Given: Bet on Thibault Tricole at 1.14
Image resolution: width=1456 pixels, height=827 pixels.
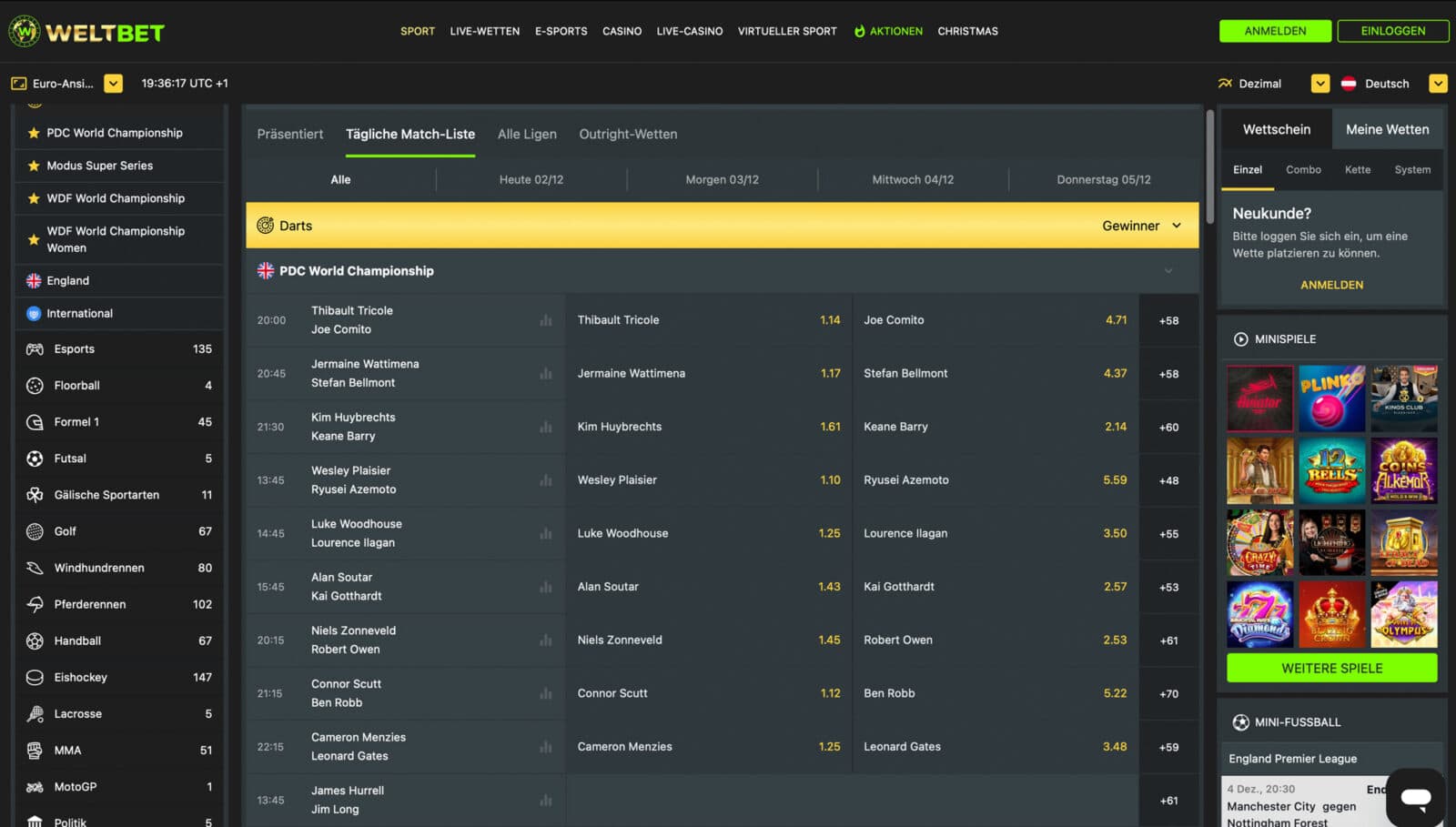Looking at the screenshot, I should click(x=708, y=320).
